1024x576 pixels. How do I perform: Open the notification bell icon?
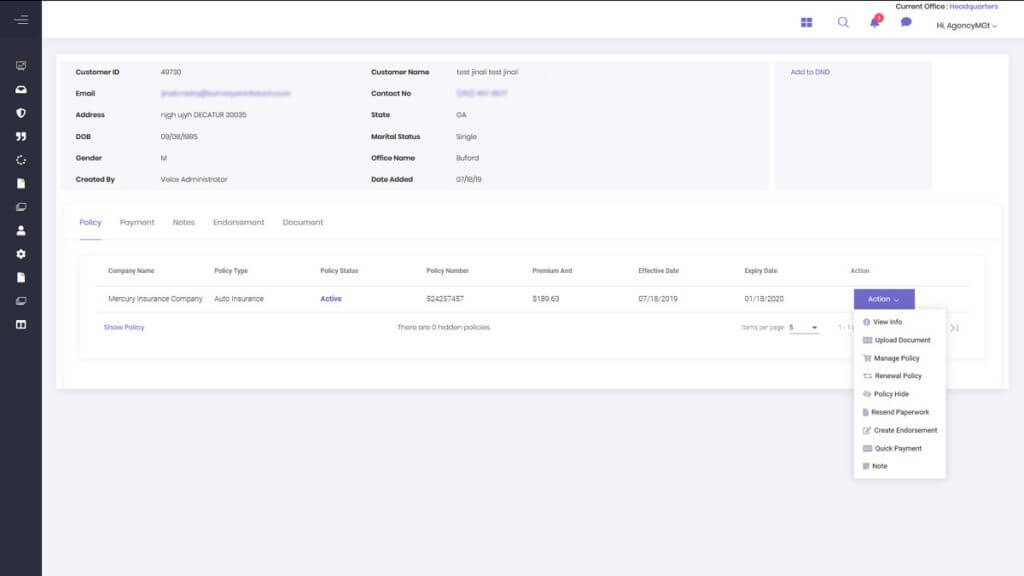pos(875,22)
